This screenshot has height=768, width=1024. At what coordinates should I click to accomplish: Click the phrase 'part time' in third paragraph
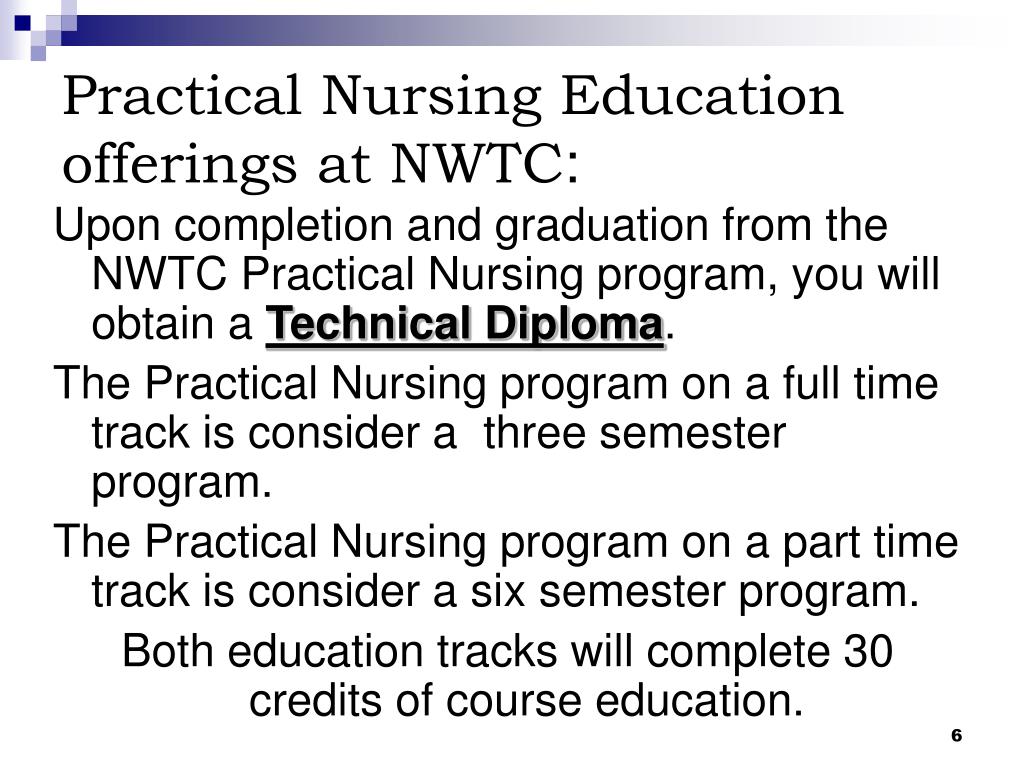(871, 543)
